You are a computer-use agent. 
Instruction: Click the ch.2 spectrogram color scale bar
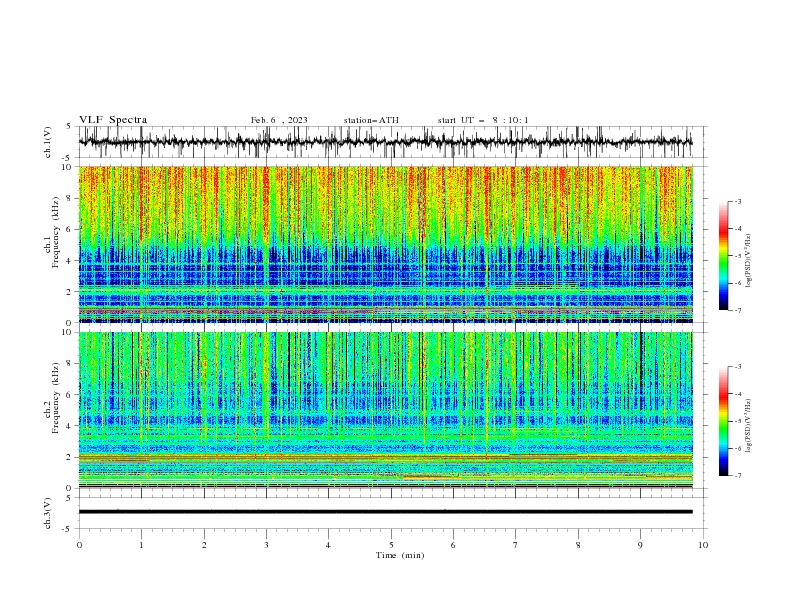point(723,421)
